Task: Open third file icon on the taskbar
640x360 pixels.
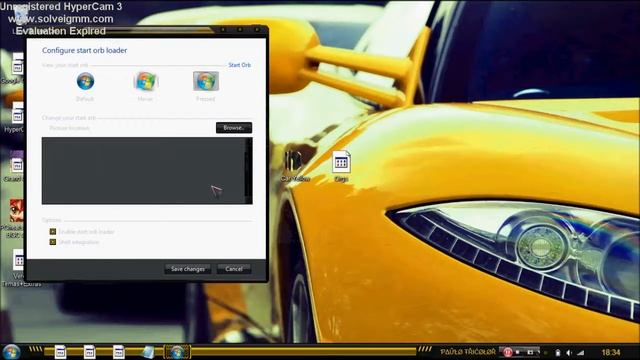Action: (118, 352)
